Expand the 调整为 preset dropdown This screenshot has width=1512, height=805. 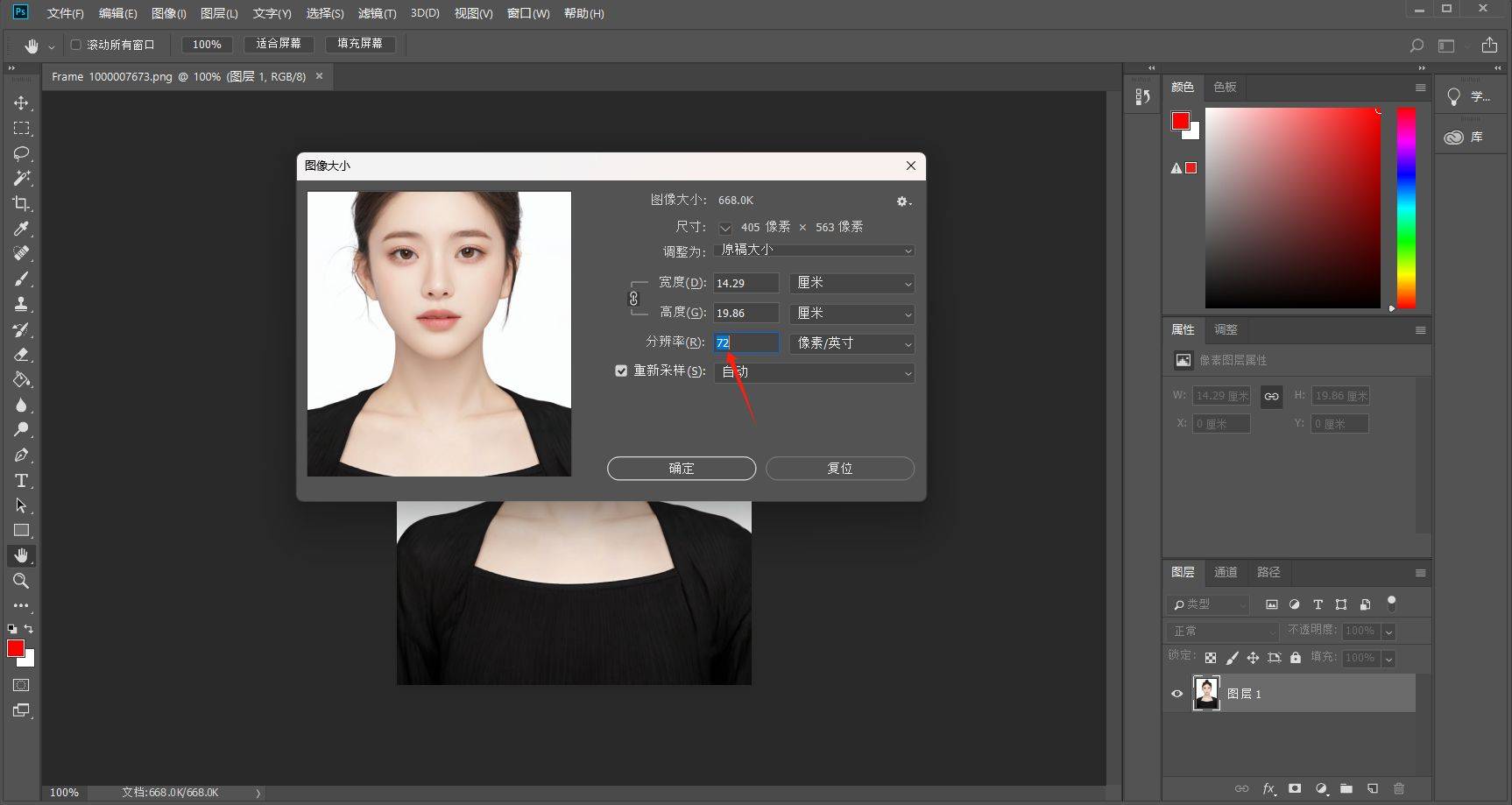tap(814, 251)
